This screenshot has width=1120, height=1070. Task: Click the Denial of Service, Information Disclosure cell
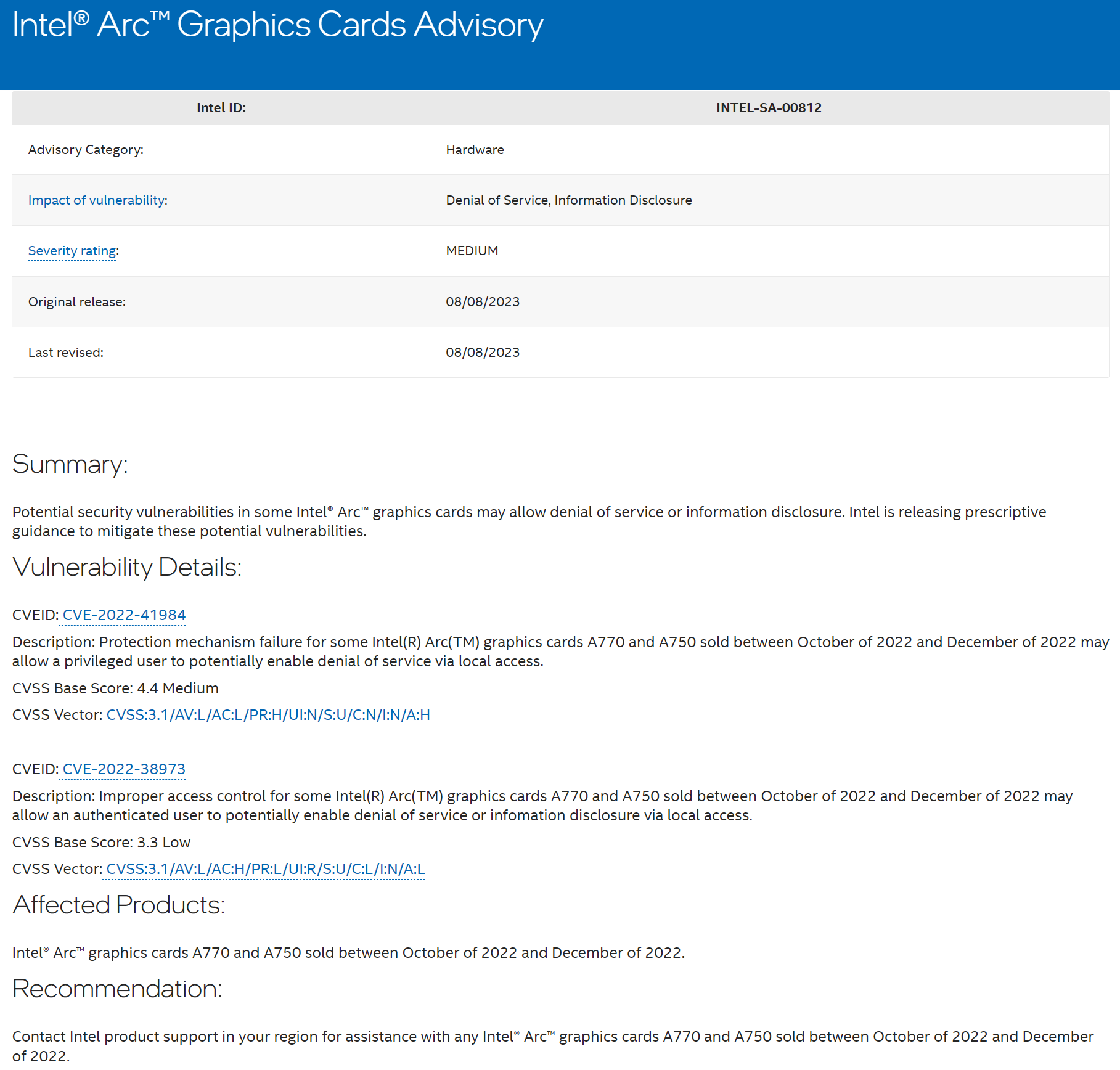click(568, 200)
